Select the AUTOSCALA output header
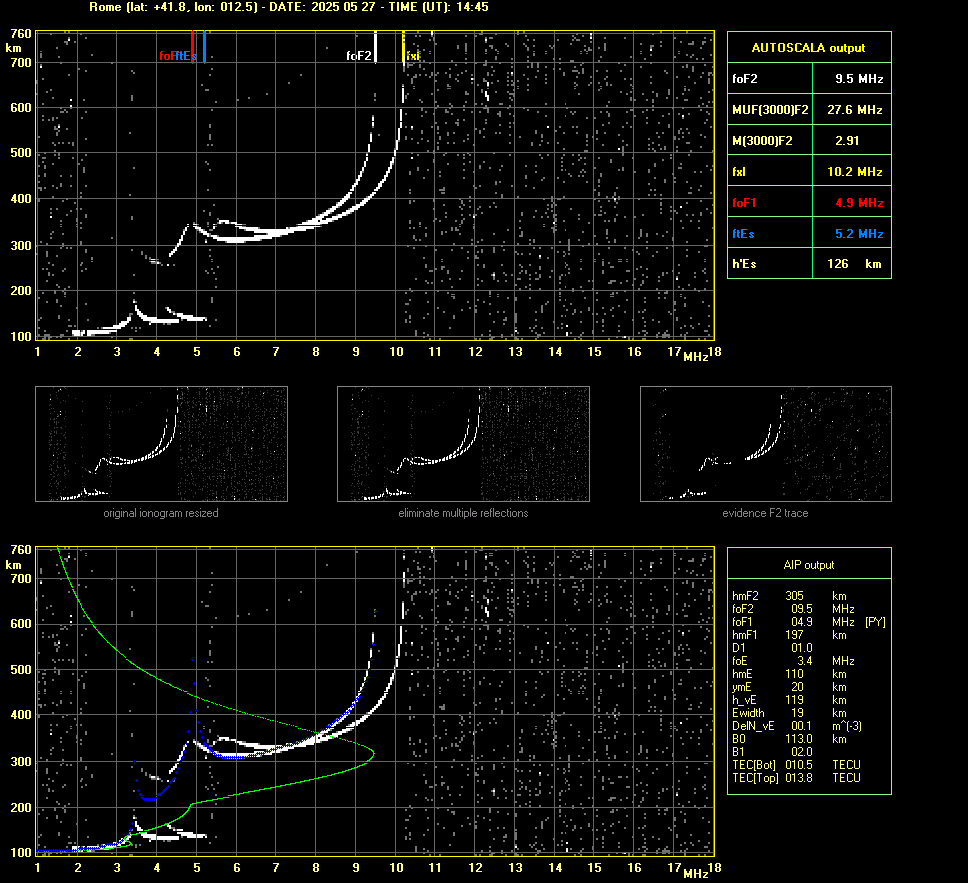 coord(809,48)
